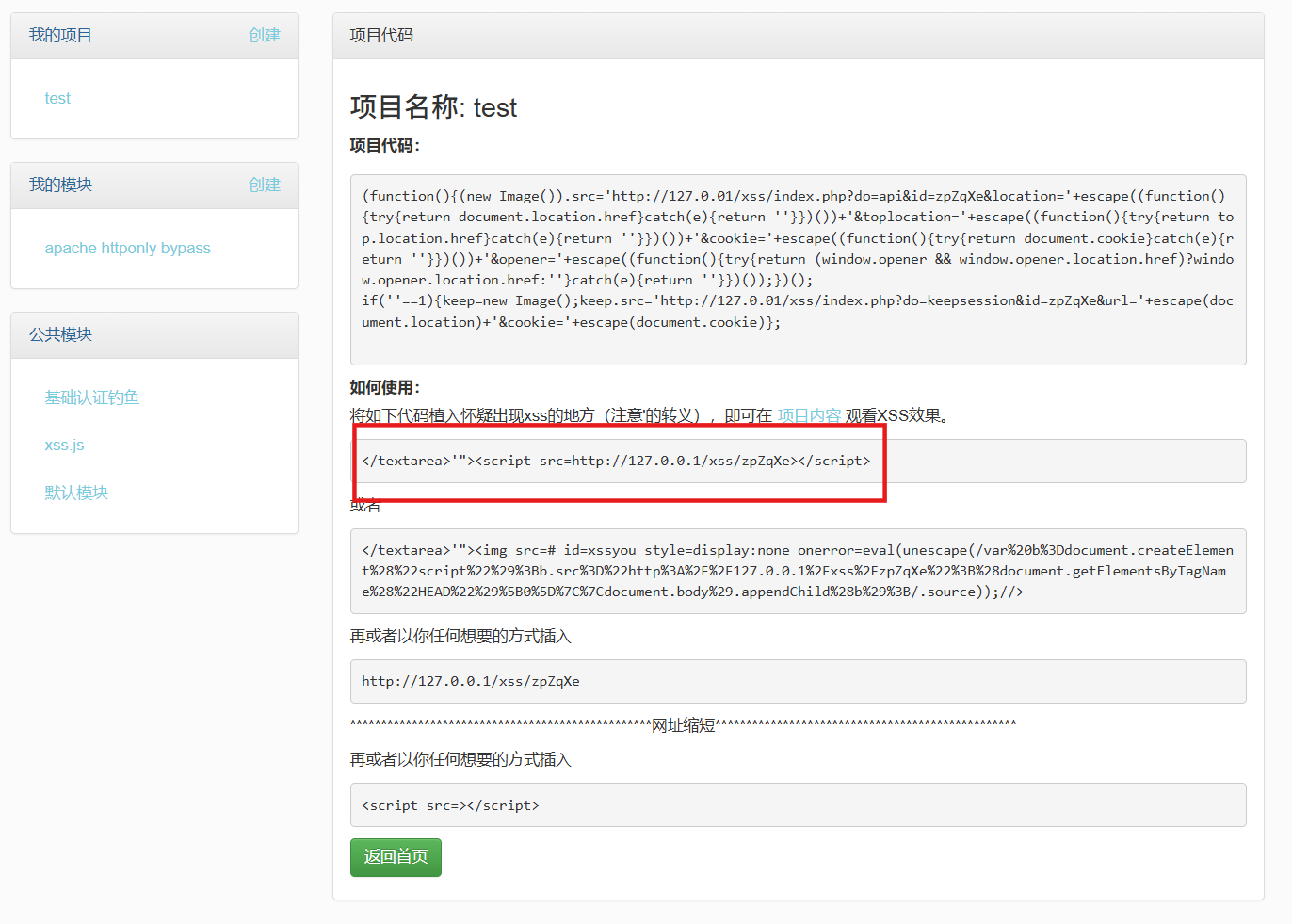
Task: Follow the 项目内容 link
Action: coord(809,415)
